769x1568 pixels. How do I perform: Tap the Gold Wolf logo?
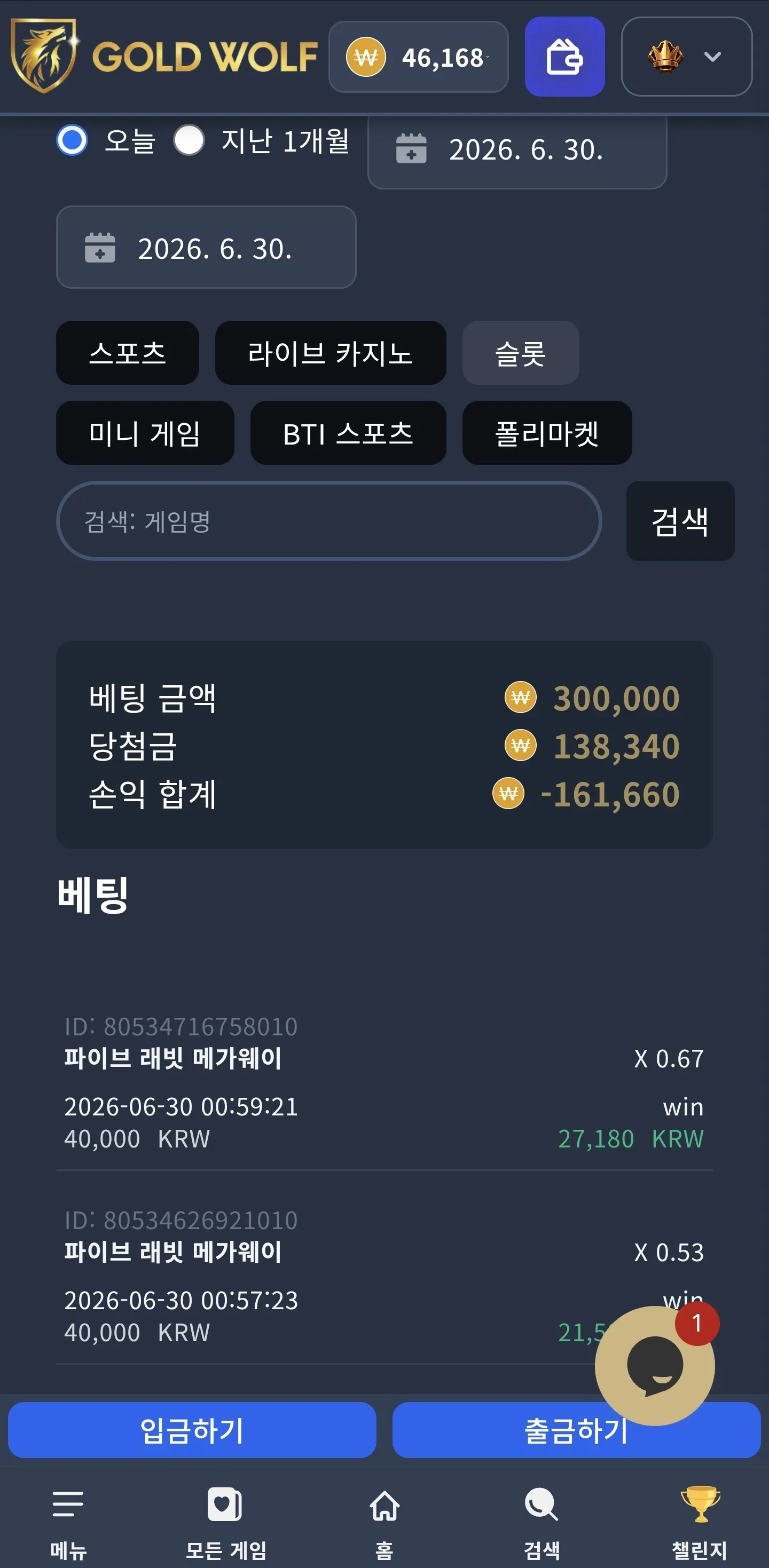pos(164,56)
